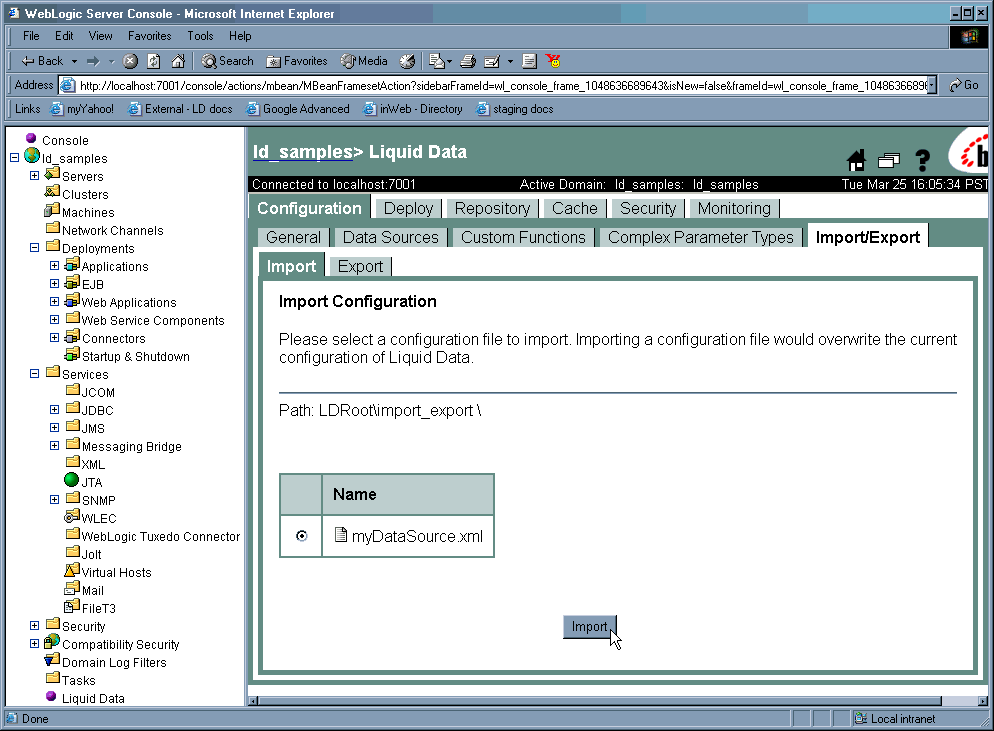
Task: Open Favorites in the toolbar
Action: (x=297, y=61)
